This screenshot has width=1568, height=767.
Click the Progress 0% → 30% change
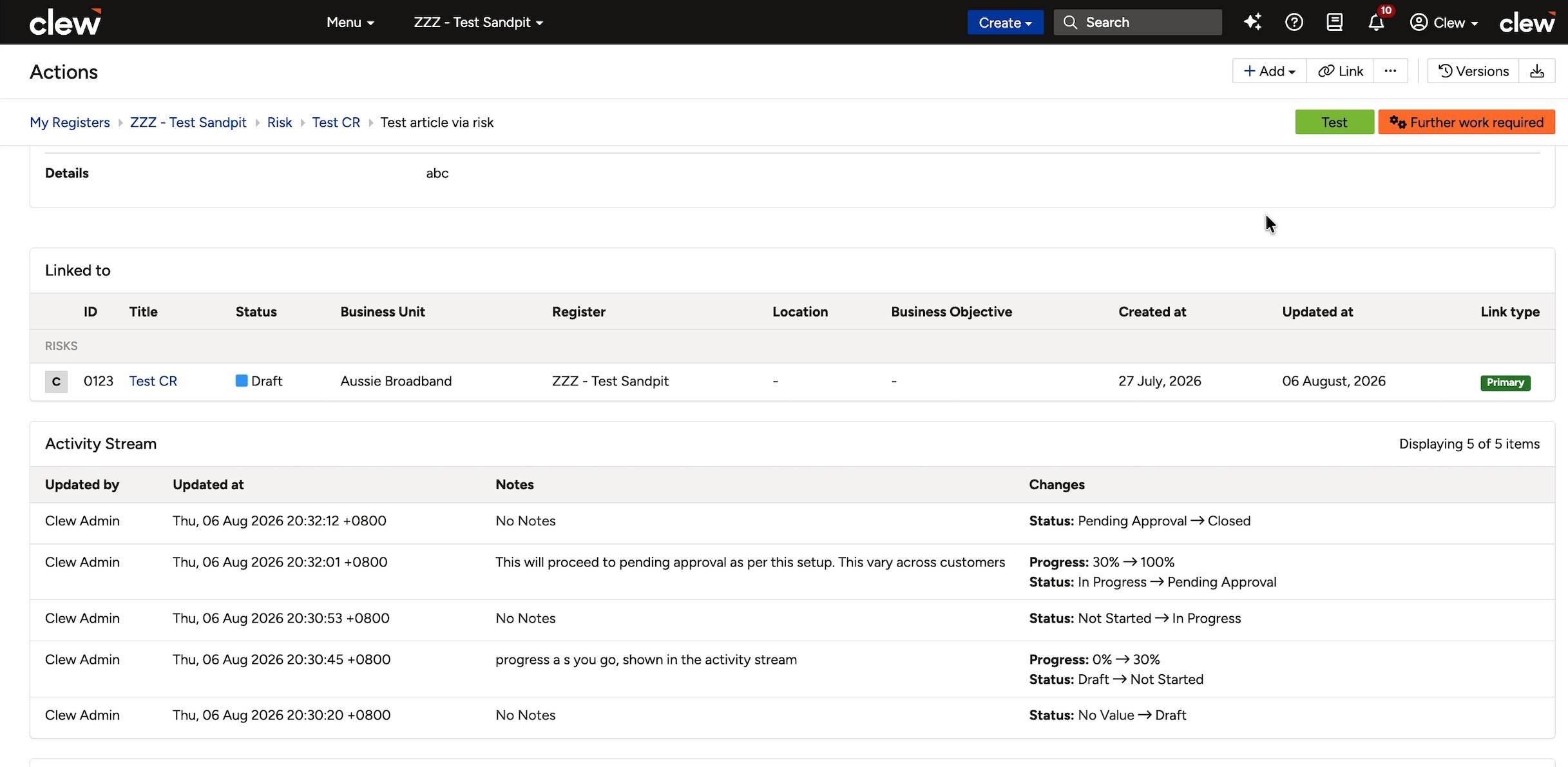(x=1095, y=659)
